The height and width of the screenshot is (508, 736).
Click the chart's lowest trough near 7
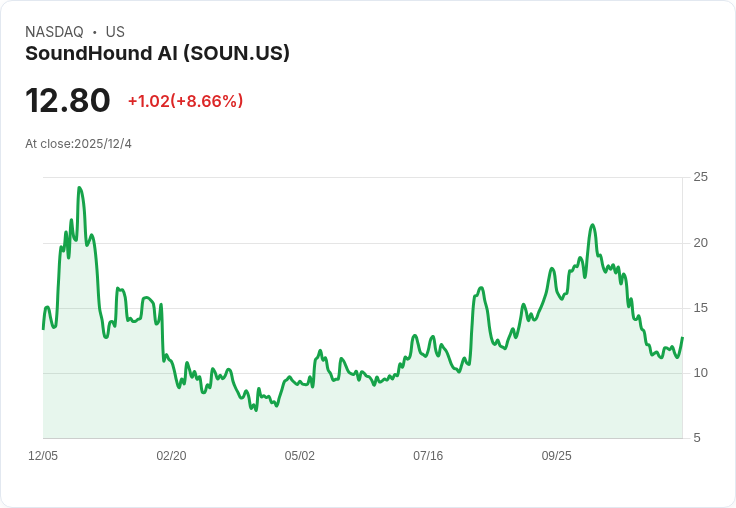click(256, 410)
